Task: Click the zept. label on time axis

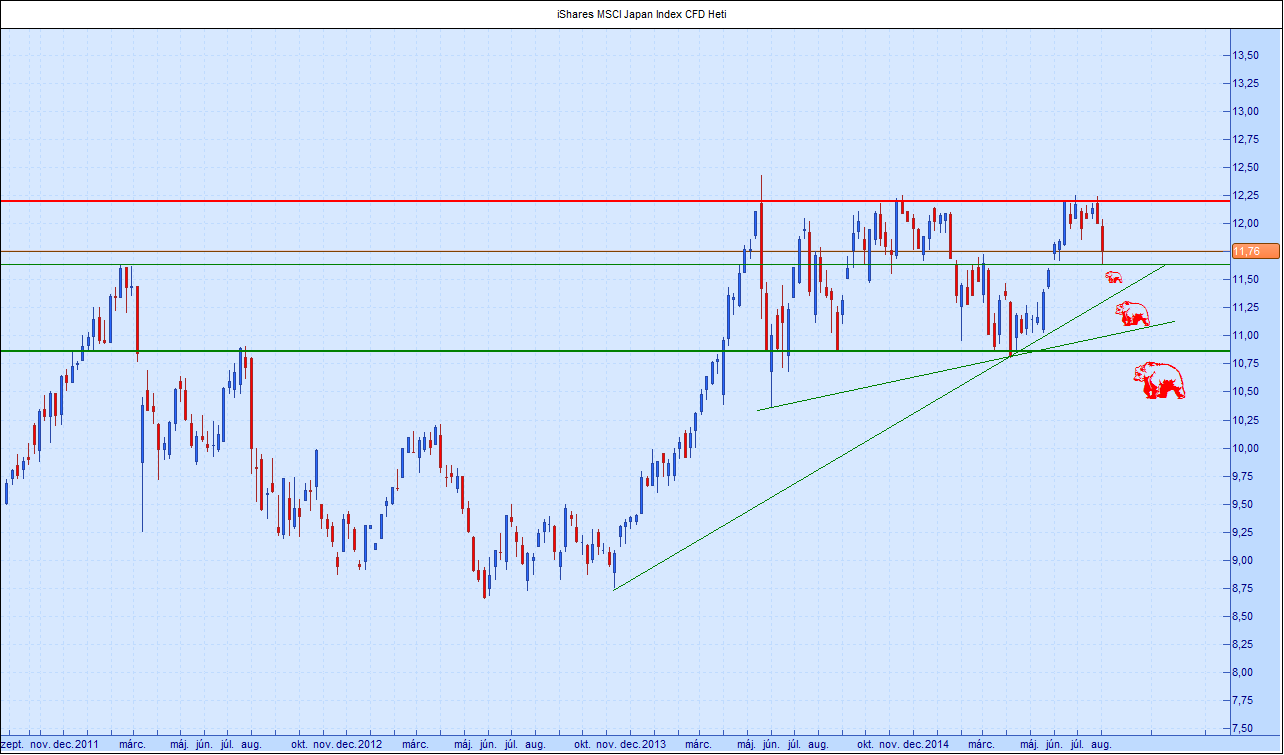Action: tap(13, 745)
